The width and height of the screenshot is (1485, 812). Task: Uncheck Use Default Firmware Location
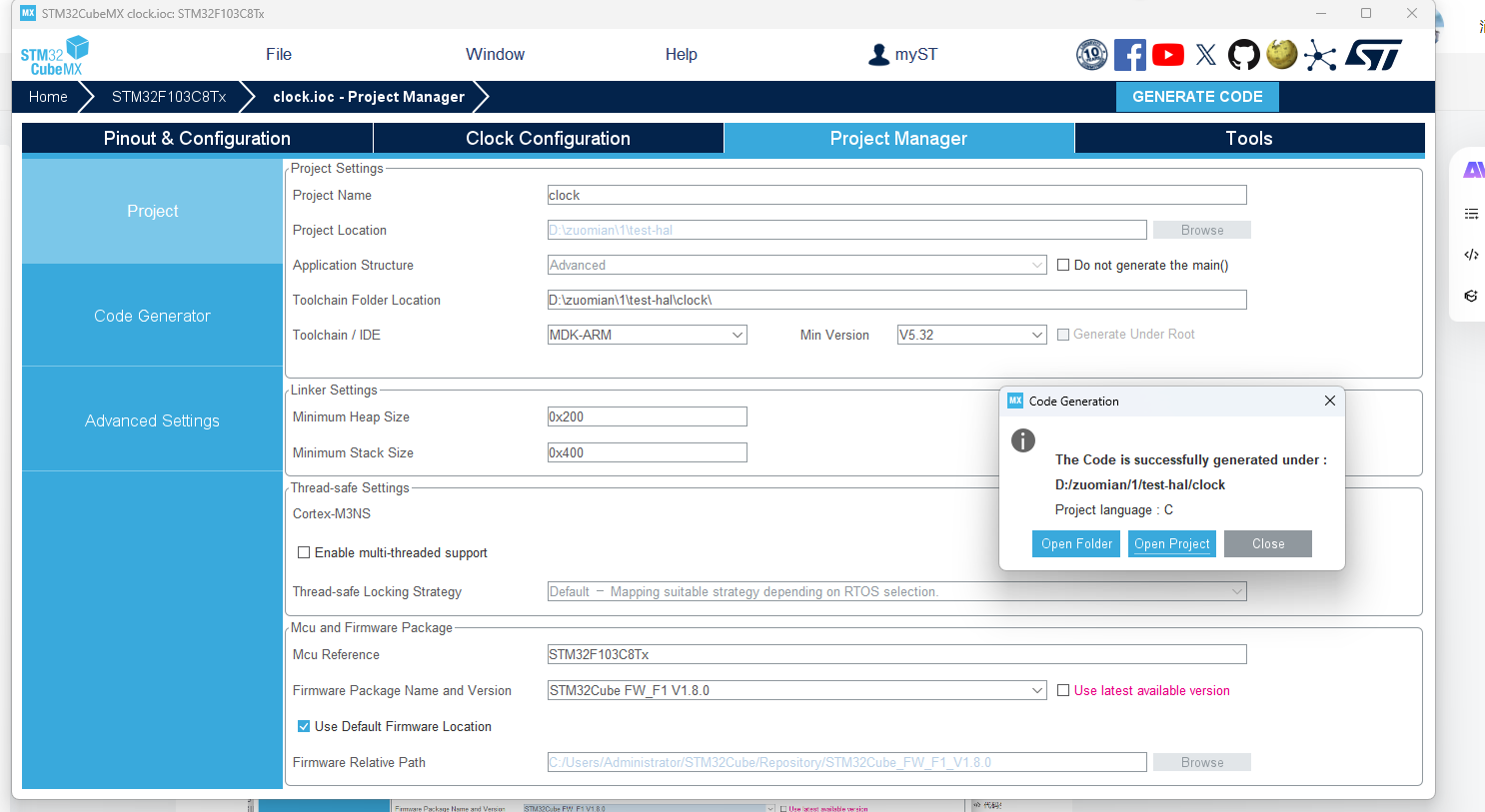pyautogui.click(x=304, y=726)
